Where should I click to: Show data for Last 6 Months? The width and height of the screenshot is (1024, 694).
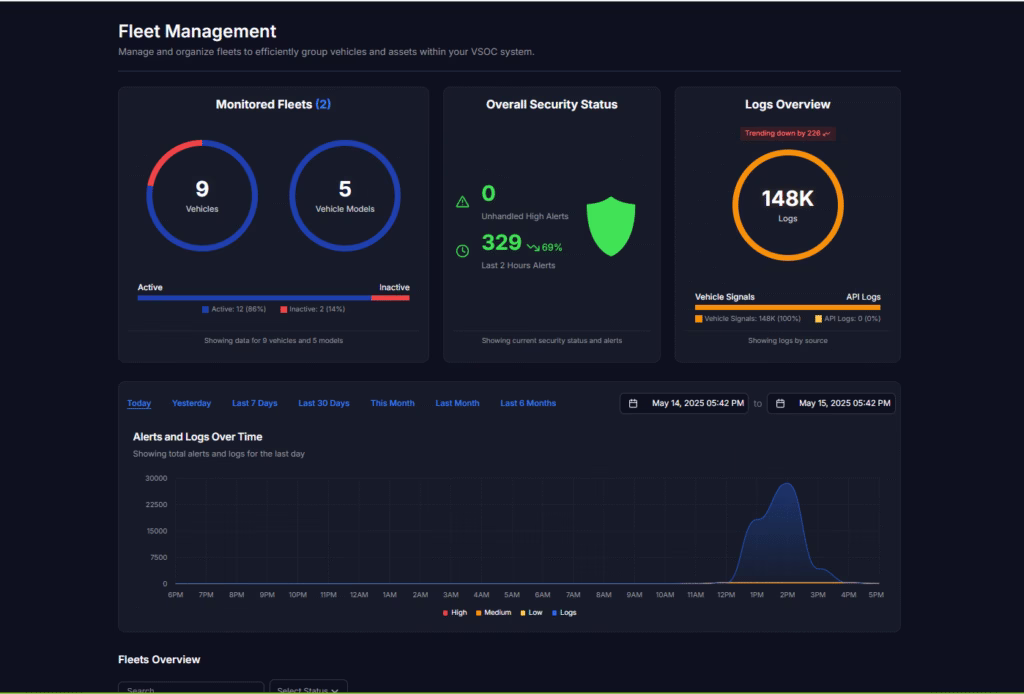pos(528,403)
